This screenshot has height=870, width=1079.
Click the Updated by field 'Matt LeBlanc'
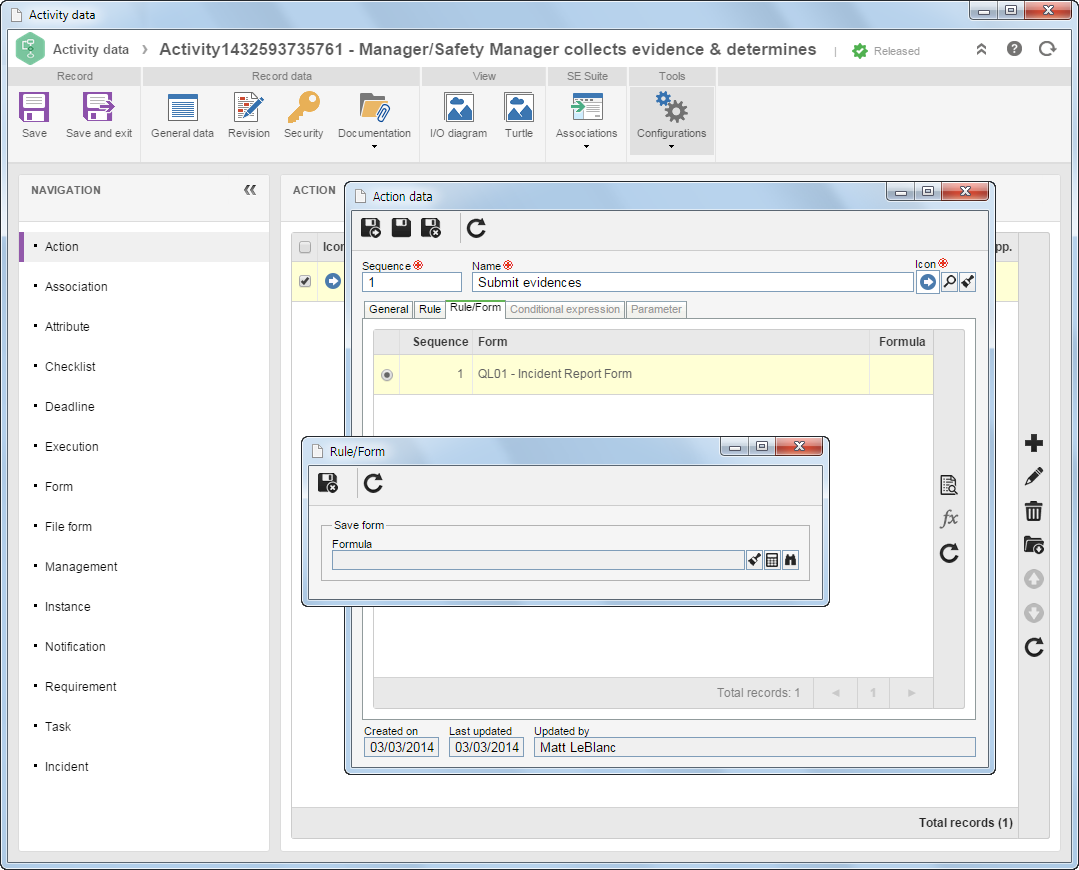[x=755, y=747]
